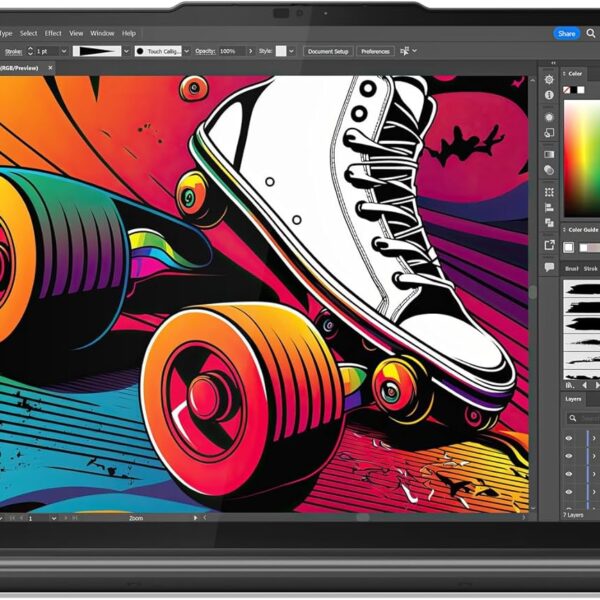Open the Comments panel speech bubble
Viewport: 600px width, 600px height.
click(x=549, y=267)
